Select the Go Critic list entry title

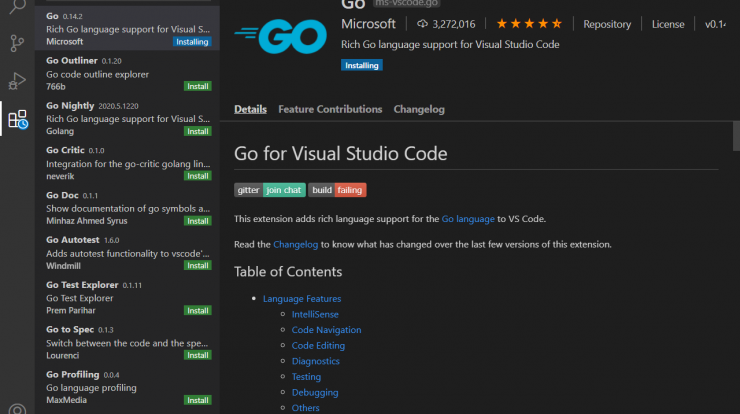pos(65,150)
